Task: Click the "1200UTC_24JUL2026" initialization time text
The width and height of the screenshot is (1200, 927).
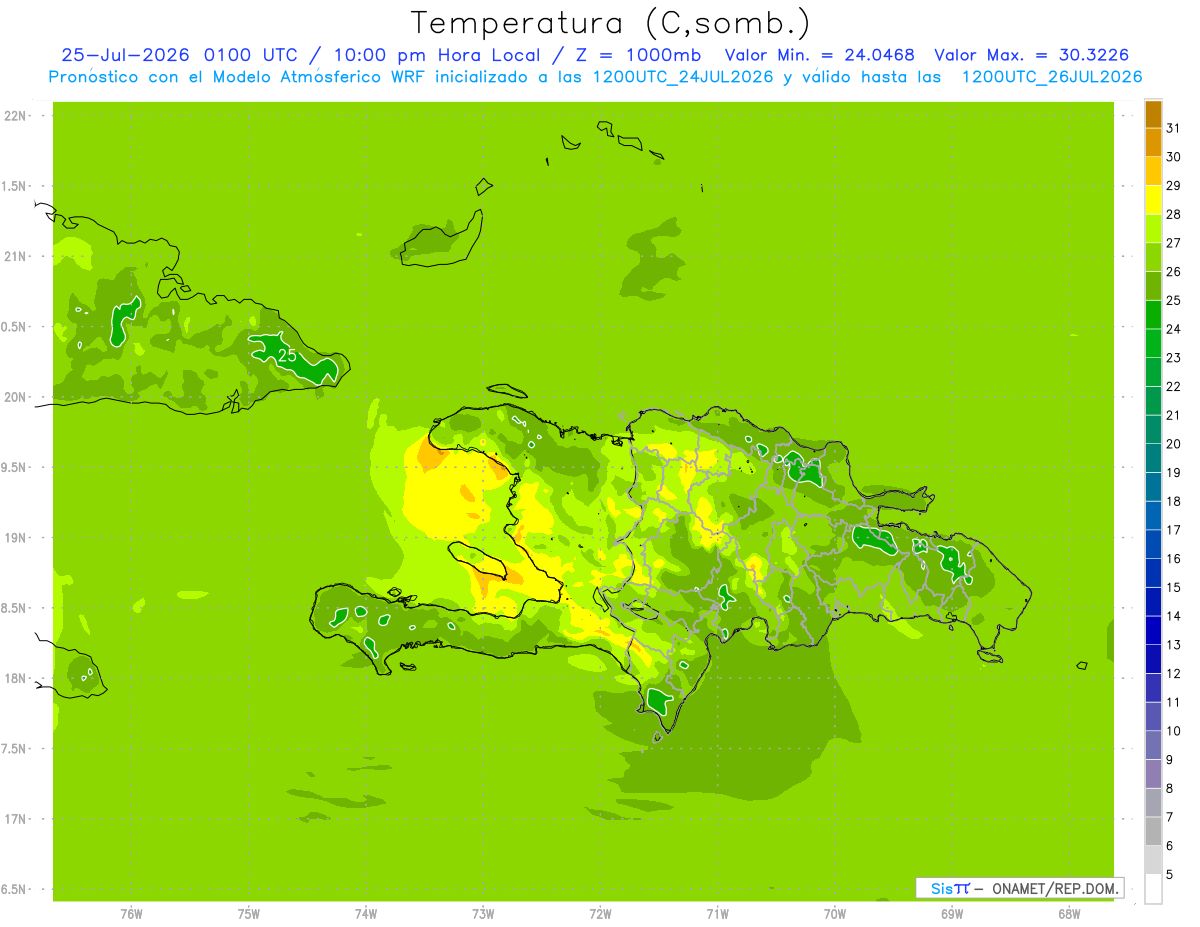Action: 683,77
